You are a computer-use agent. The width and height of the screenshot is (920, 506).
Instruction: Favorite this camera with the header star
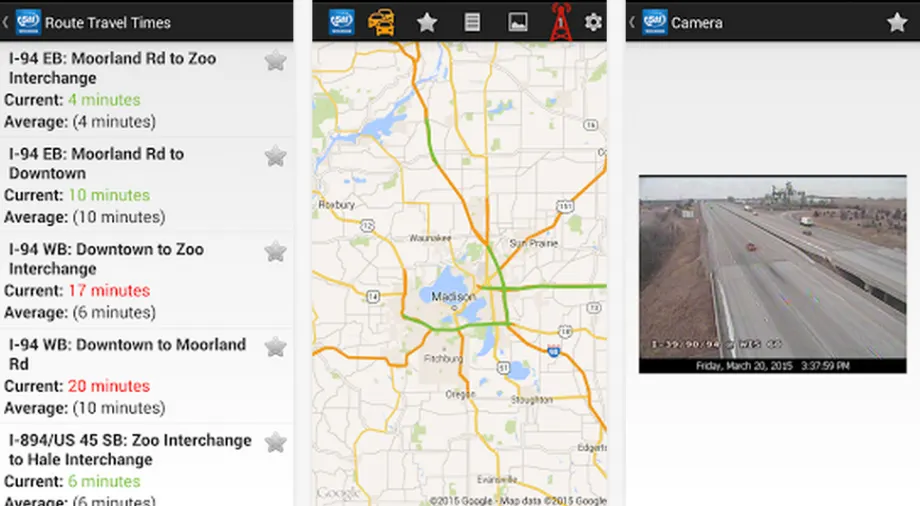coord(897,22)
